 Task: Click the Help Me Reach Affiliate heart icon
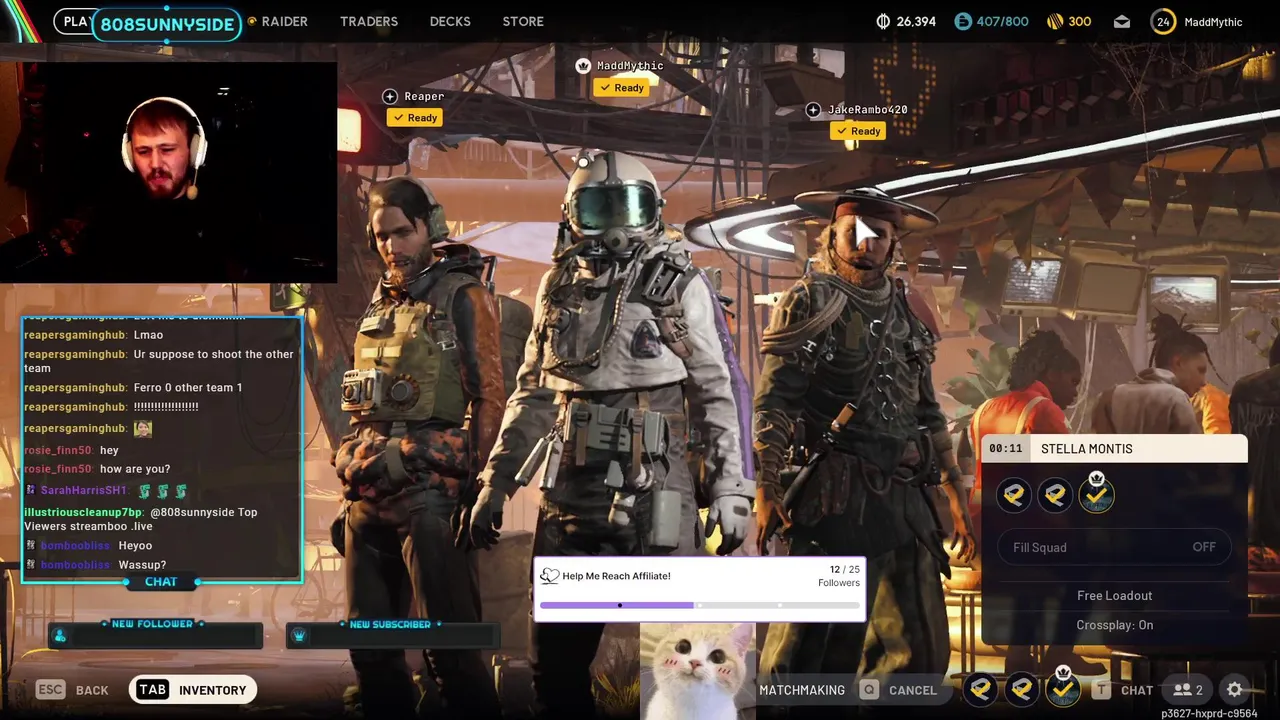click(549, 576)
